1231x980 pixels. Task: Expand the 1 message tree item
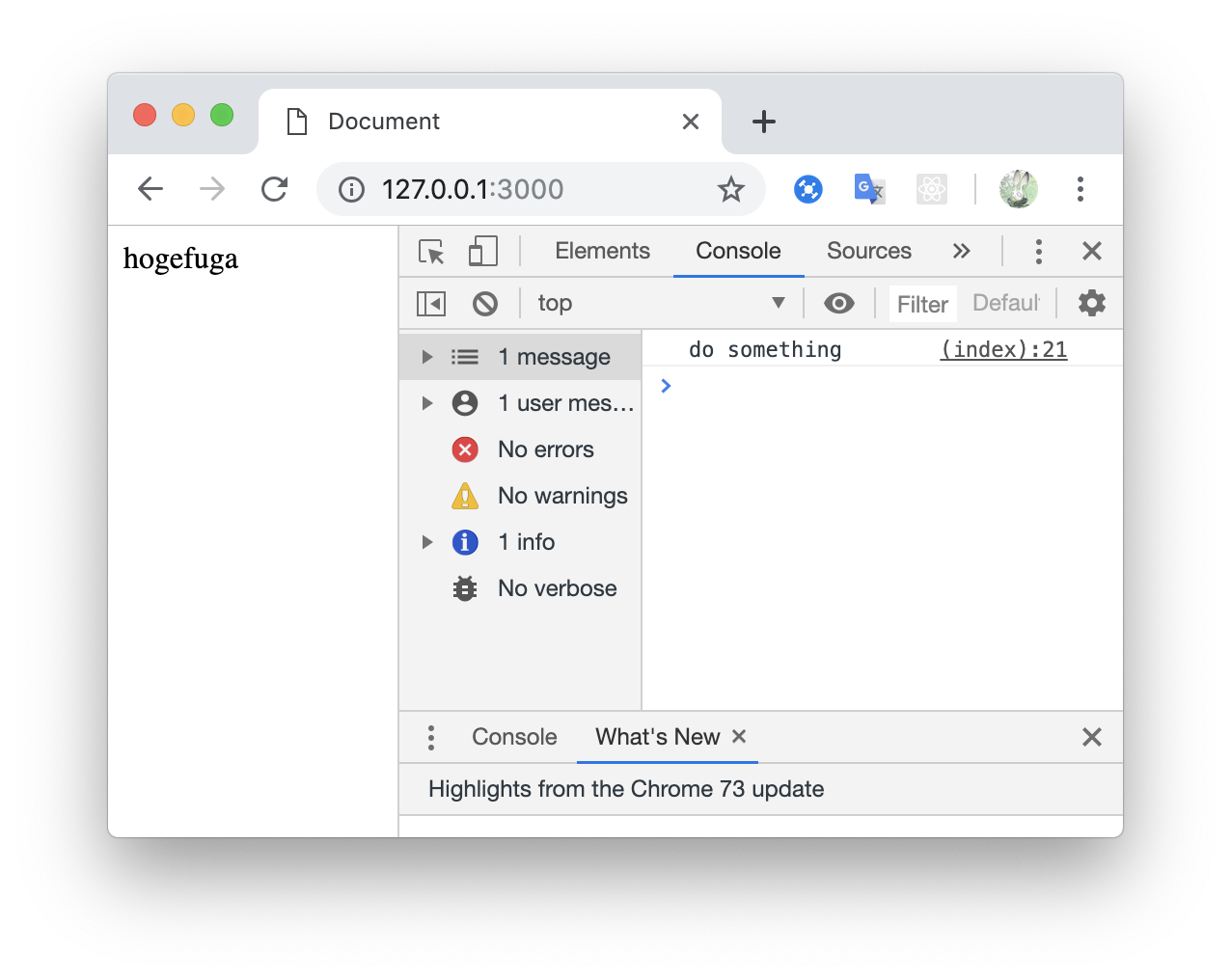(427, 356)
